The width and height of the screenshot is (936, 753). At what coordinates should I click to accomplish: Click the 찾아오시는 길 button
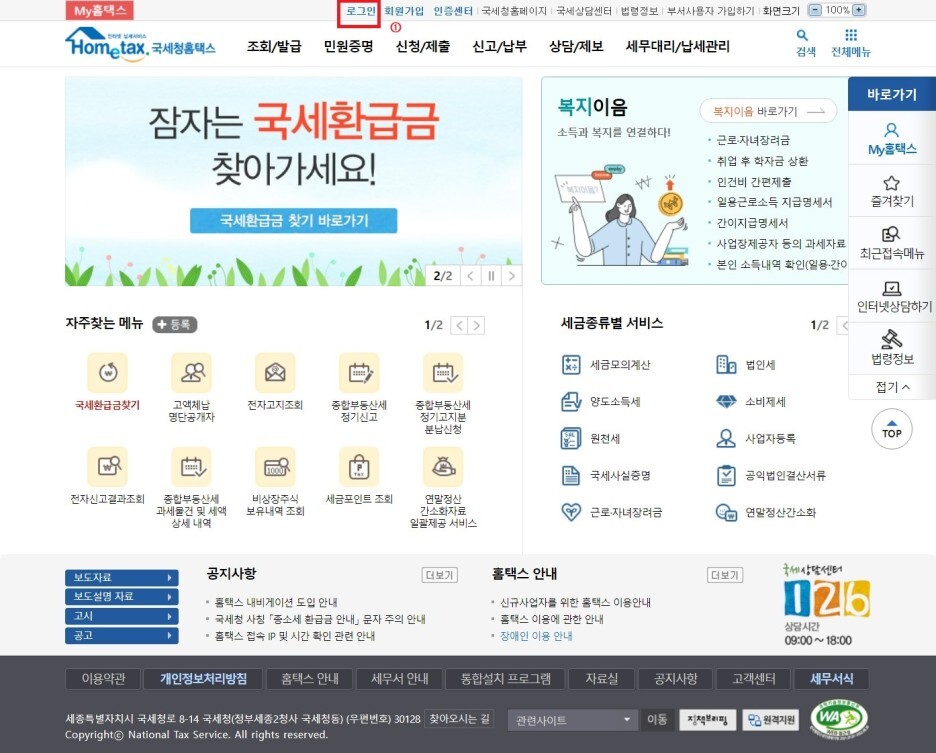pos(460,719)
